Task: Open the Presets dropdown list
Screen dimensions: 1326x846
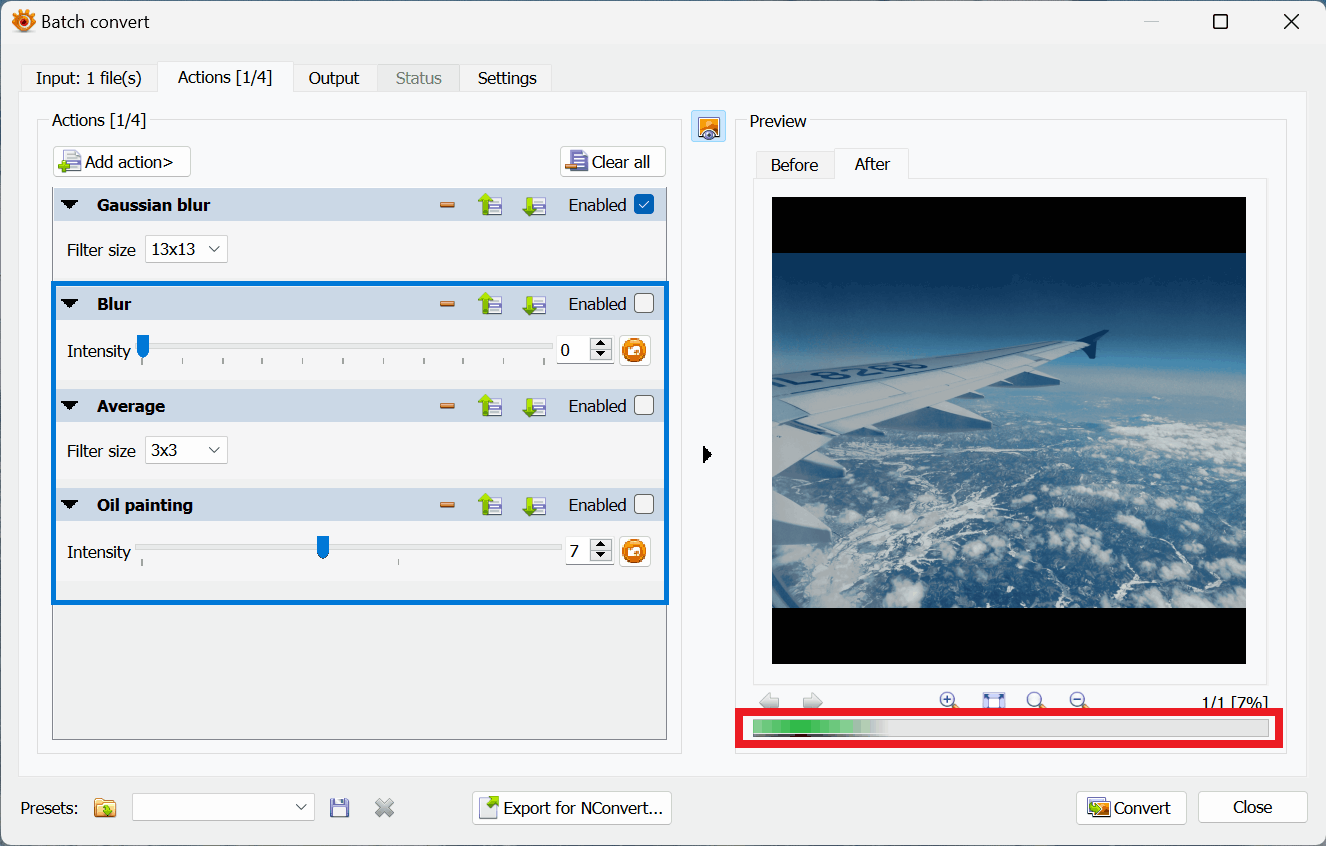Action: (223, 808)
